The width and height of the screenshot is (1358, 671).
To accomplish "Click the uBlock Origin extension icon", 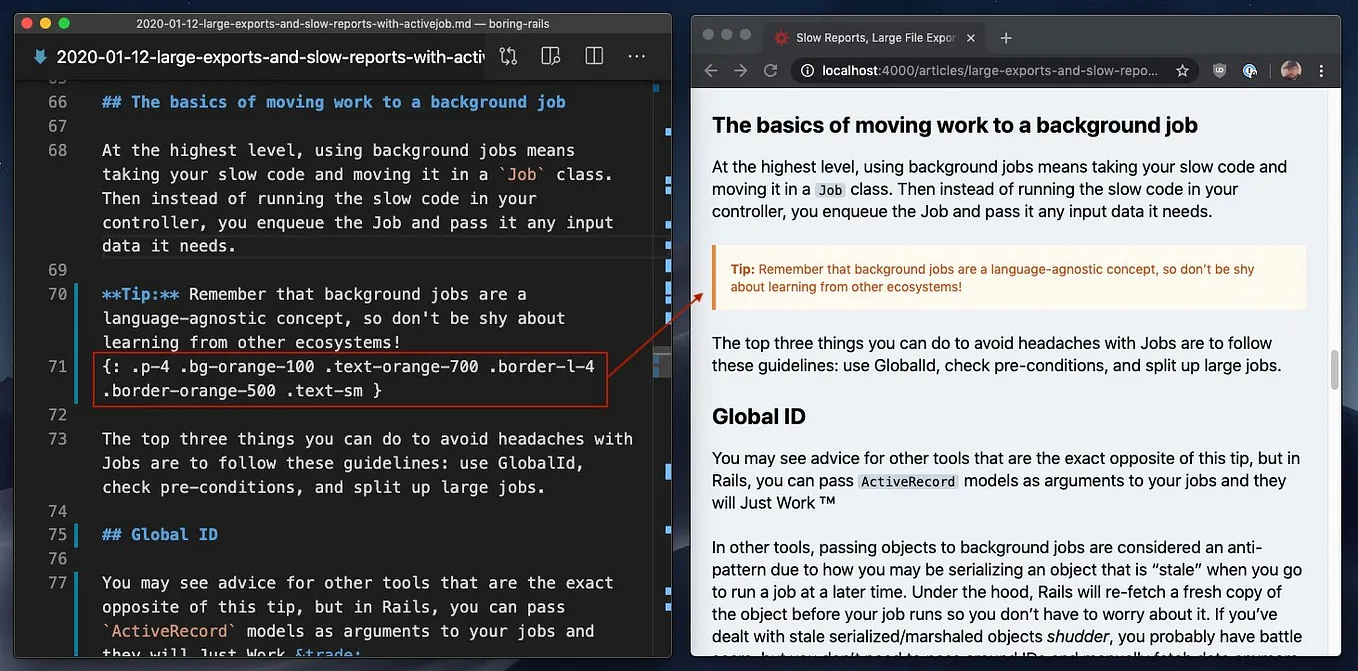I will (1219, 70).
